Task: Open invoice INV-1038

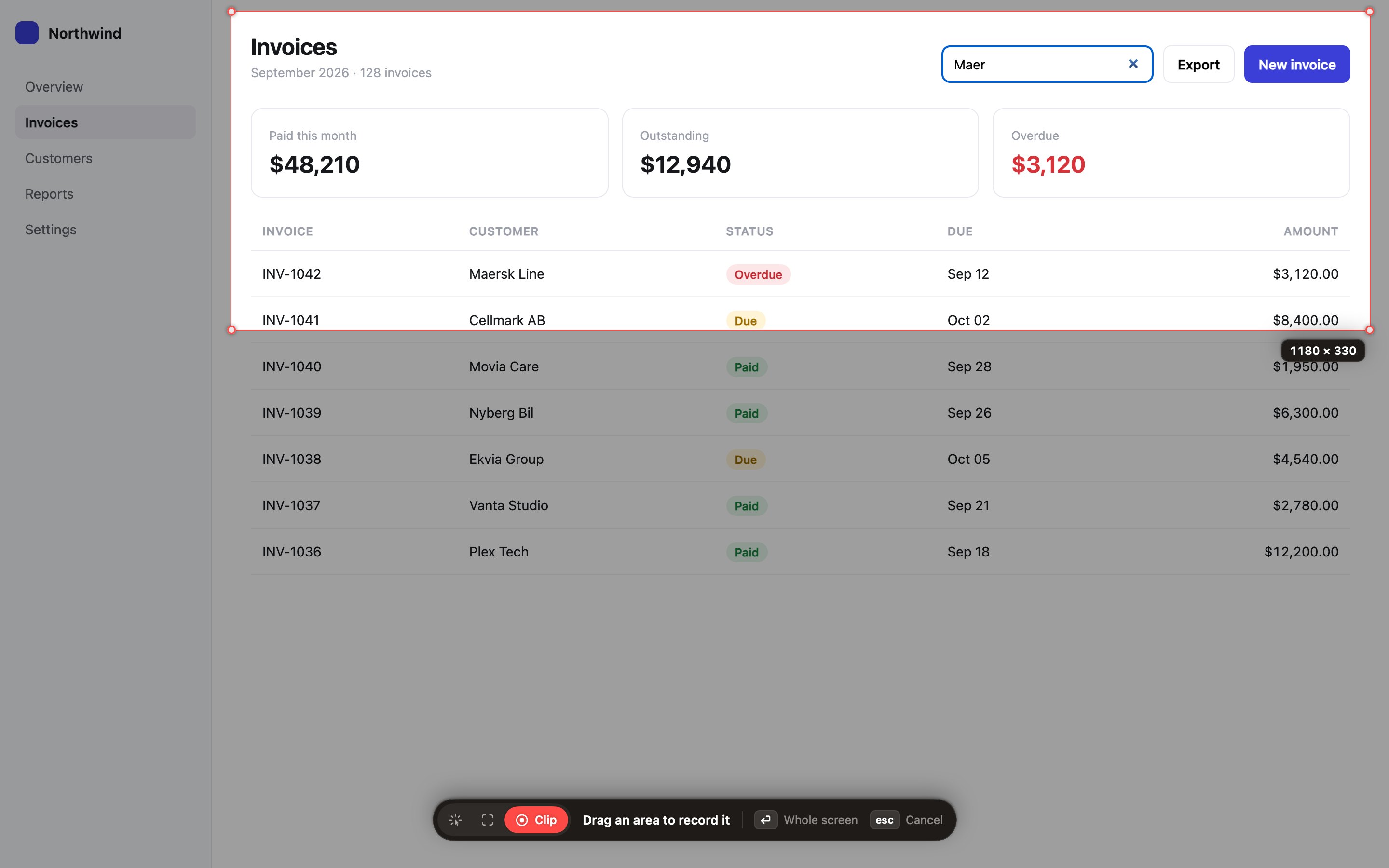Action: pyautogui.click(x=292, y=459)
